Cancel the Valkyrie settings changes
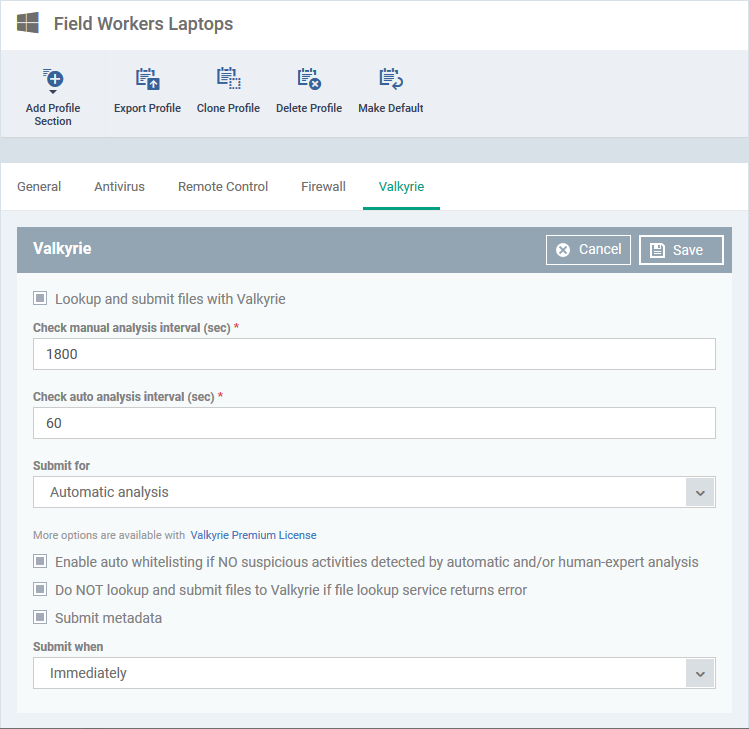Image resolution: width=749 pixels, height=729 pixels. click(588, 250)
